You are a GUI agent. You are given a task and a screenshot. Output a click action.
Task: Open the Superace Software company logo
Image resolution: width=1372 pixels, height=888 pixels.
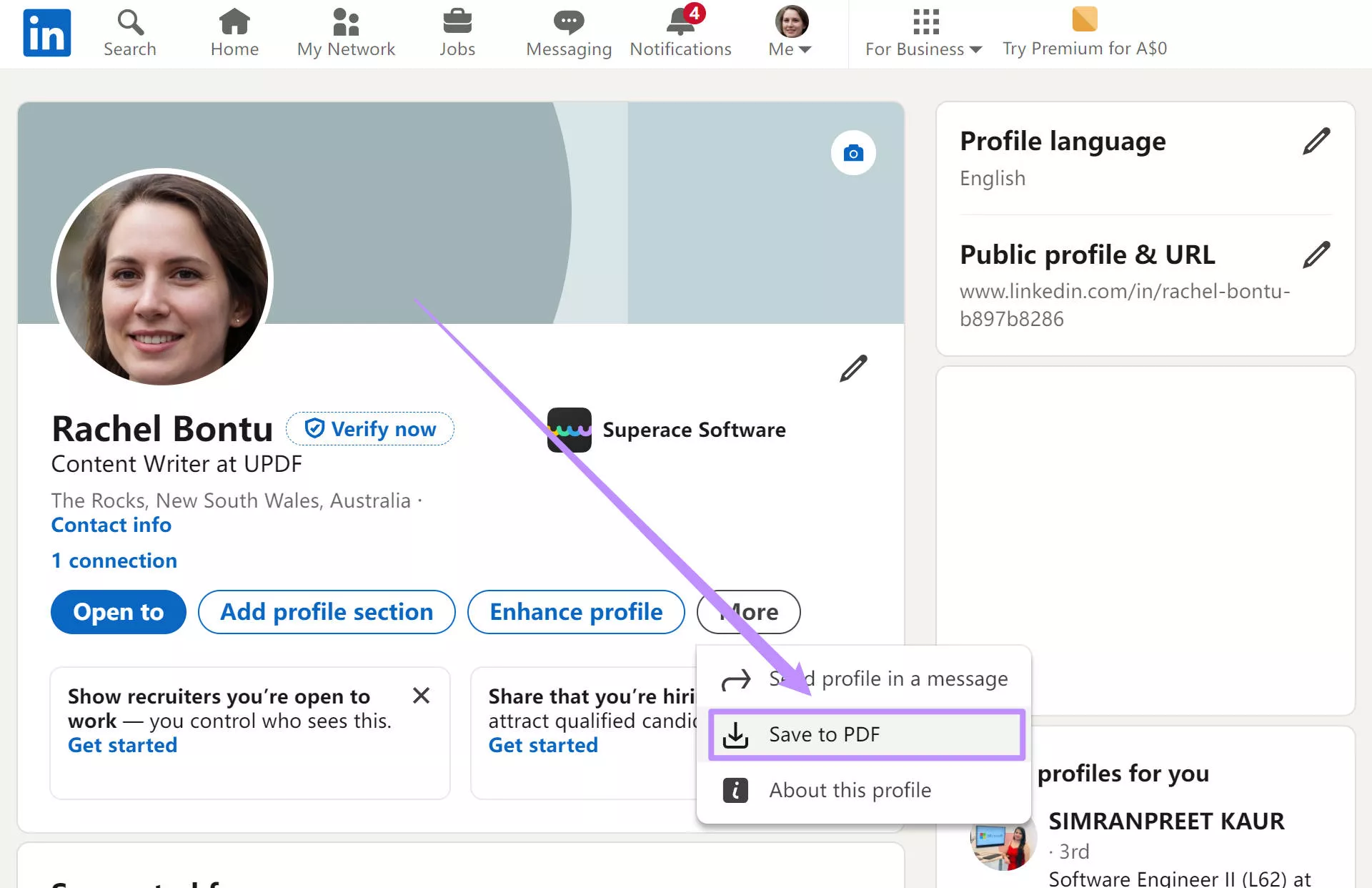click(x=569, y=430)
